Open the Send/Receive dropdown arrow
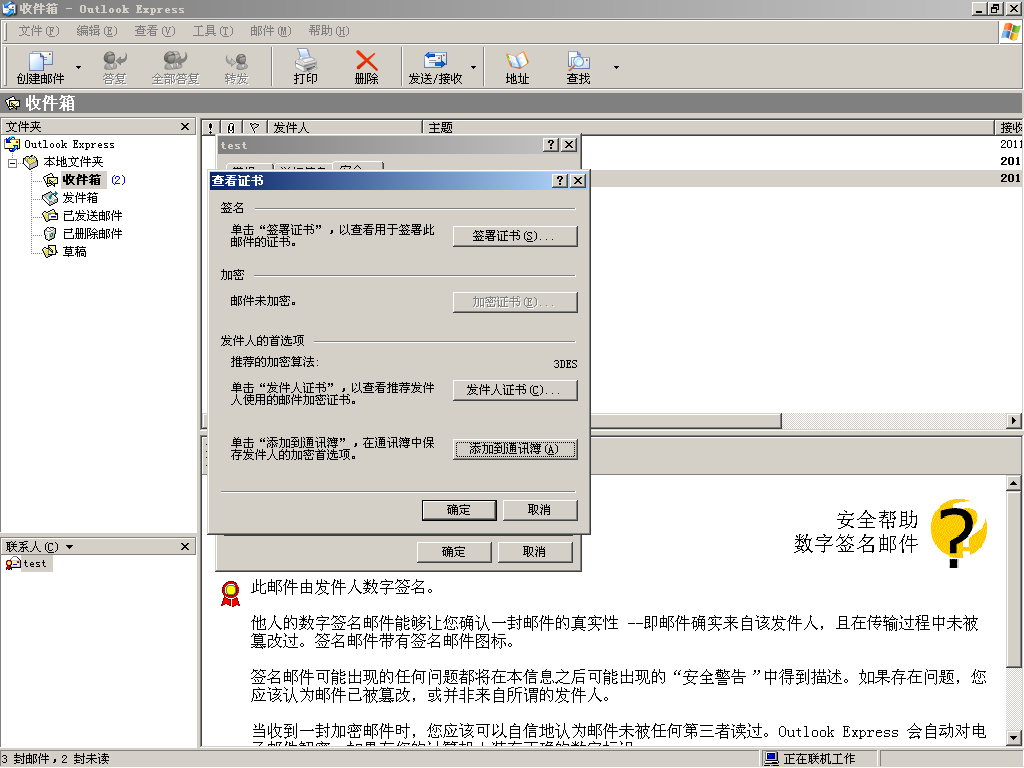The width and height of the screenshot is (1024, 768). [x=473, y=67]
